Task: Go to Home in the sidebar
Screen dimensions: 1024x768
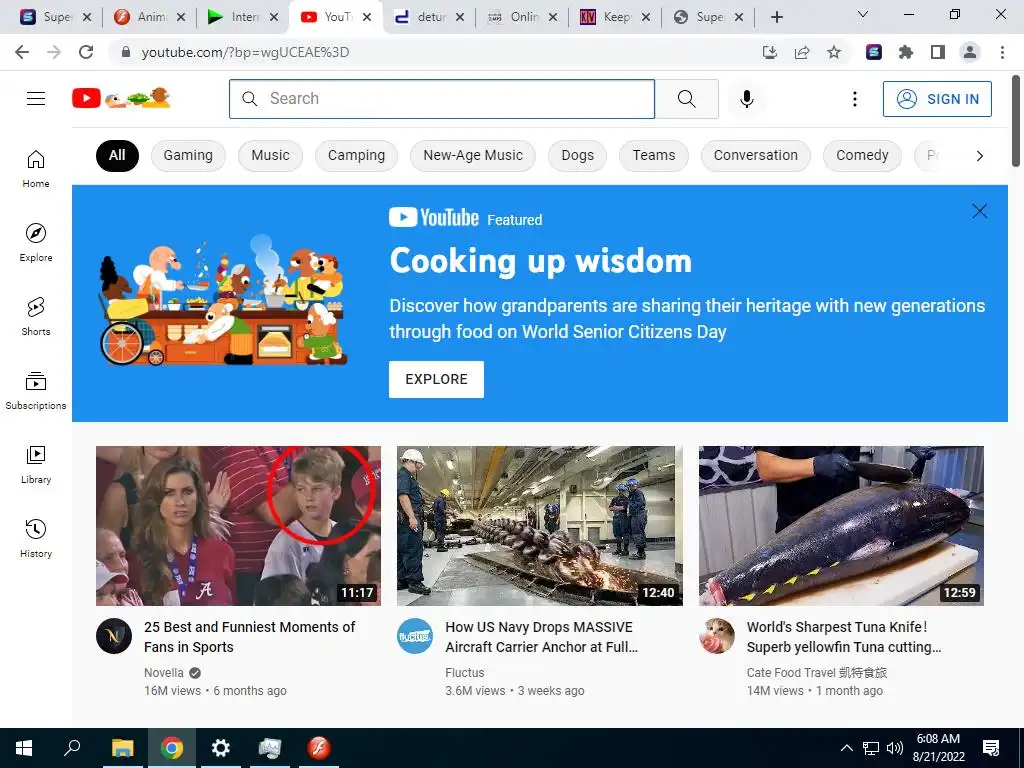Action: [x=36, y=168]
